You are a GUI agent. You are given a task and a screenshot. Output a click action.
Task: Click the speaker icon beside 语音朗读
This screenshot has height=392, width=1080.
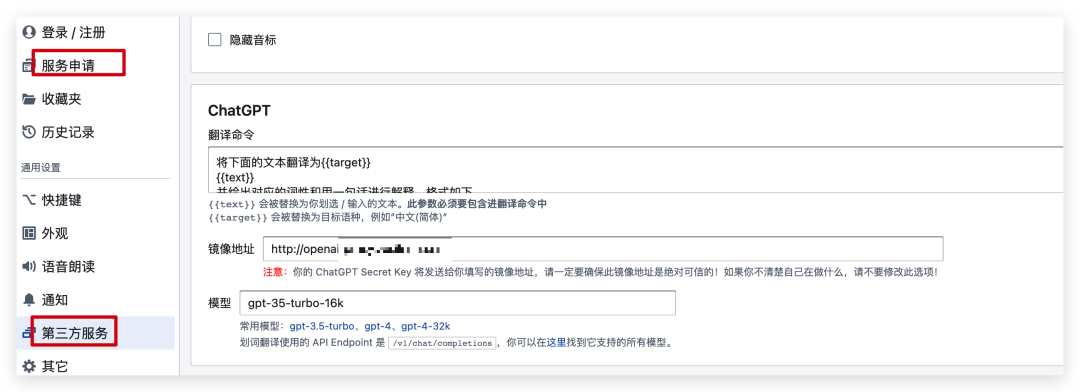pyautogui.click(x=28, y=267)
